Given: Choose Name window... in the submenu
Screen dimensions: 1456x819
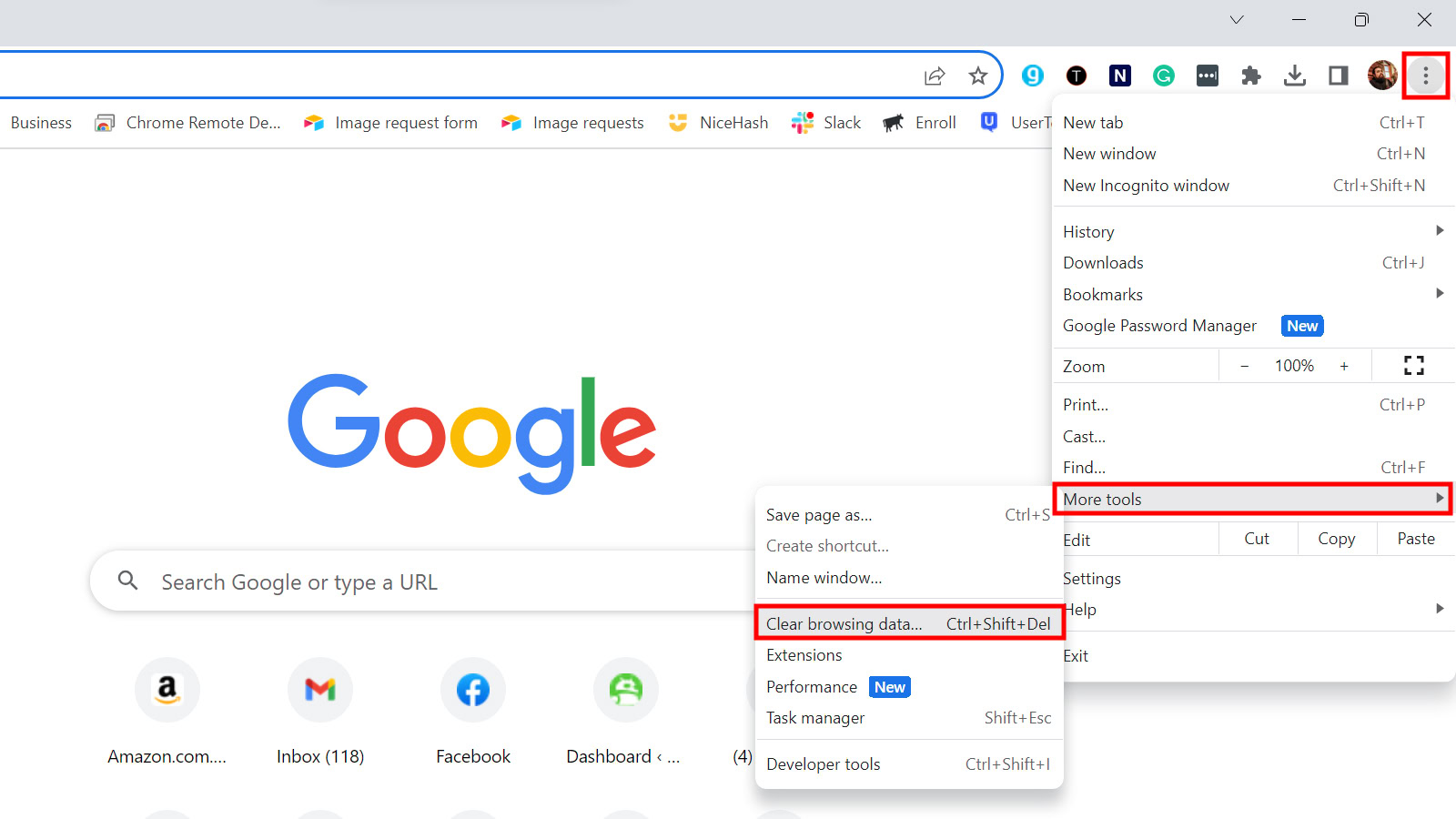Looking at the screenshot, I should click(909, 578).
